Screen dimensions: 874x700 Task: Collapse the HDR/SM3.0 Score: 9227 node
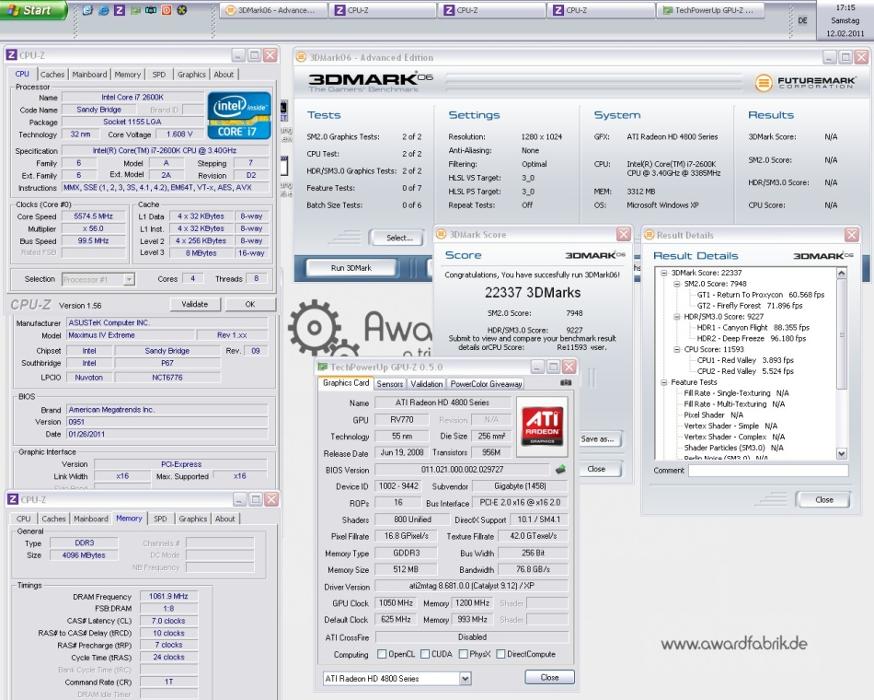click(x=677, y=317)
